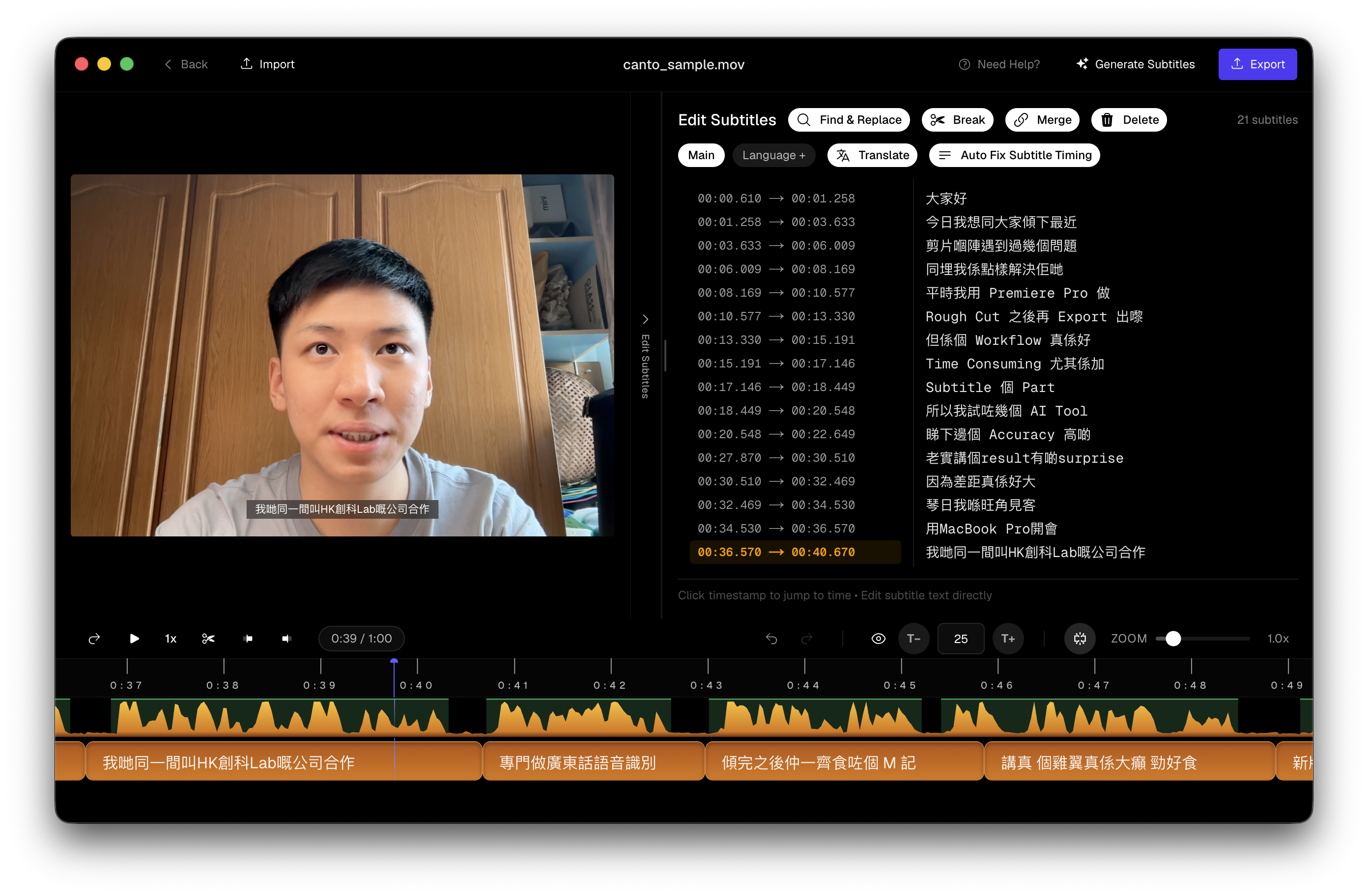1368x896 pixels.
Task: Play the video
Action: [x=134, y=639]
